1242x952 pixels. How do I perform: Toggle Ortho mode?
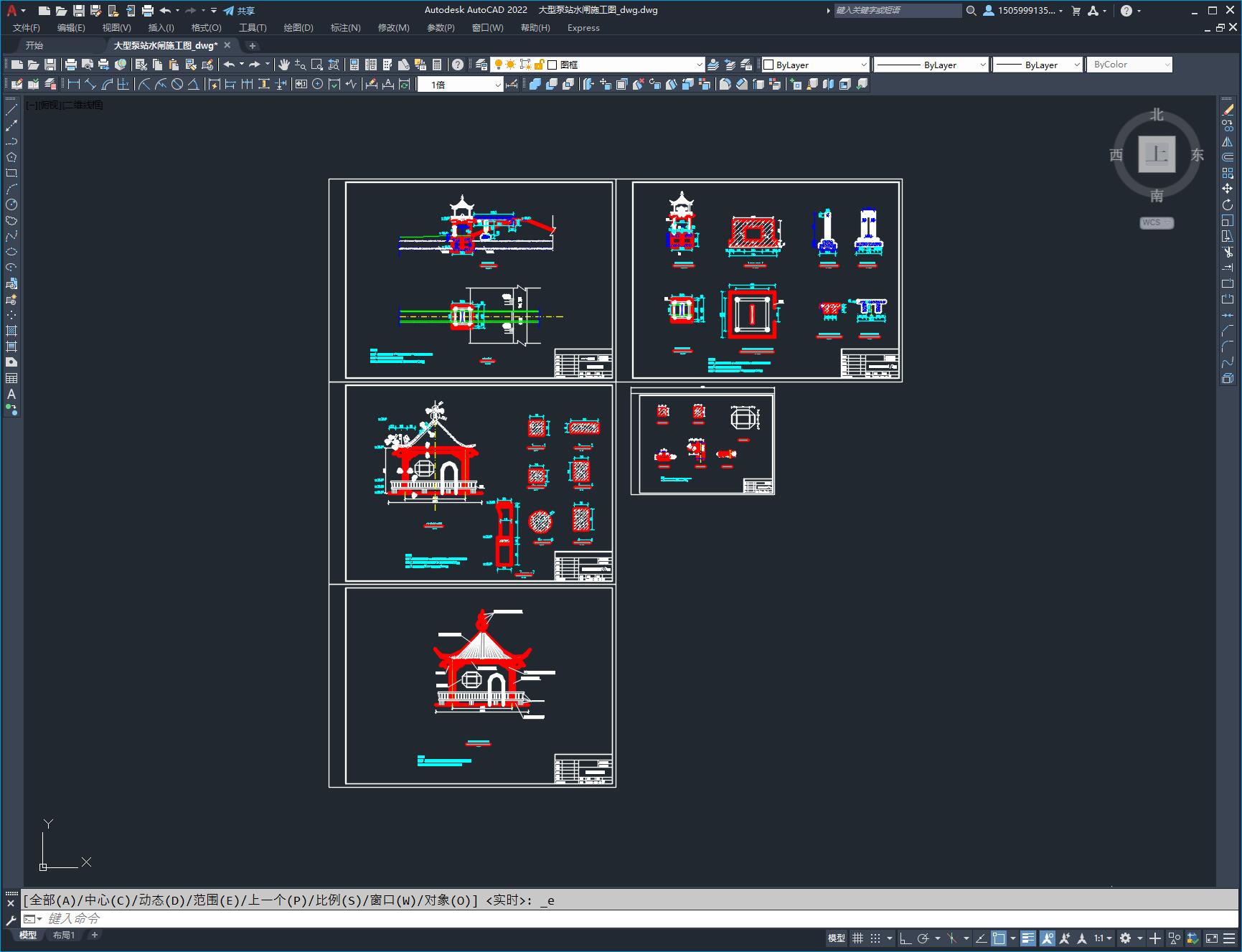tap(905, 938)
